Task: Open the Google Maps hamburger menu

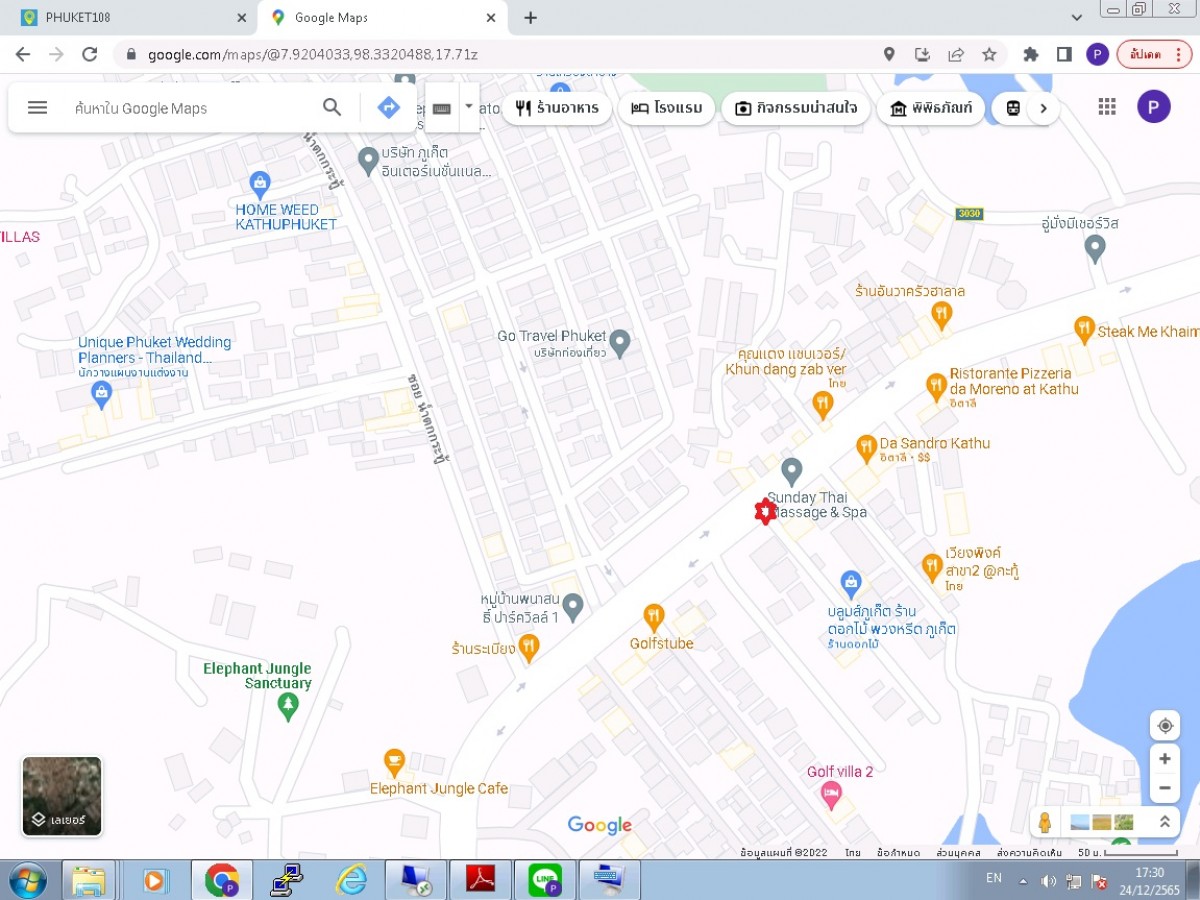Action: coord(37,108)
